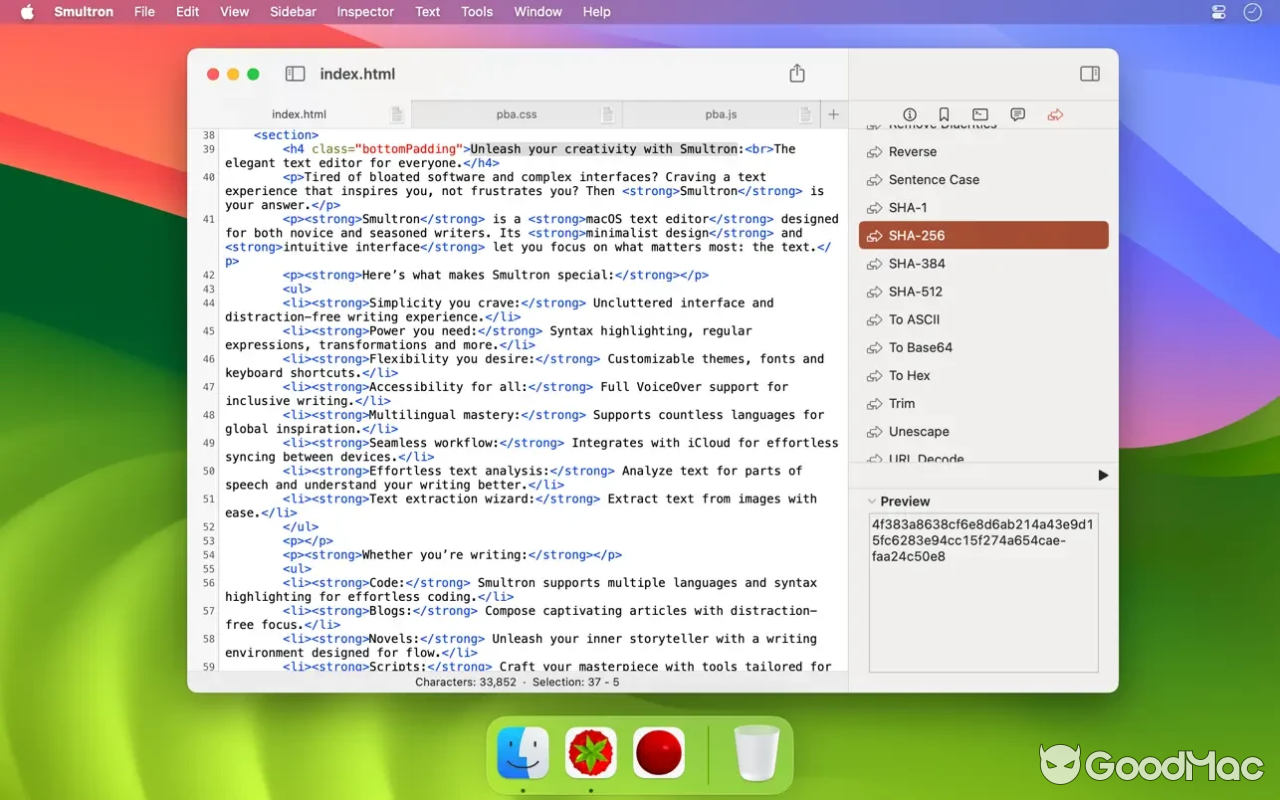Select SHA-512 in the functions list
The height and width of the screenshot is (800, 1280).
click(915, 291)
